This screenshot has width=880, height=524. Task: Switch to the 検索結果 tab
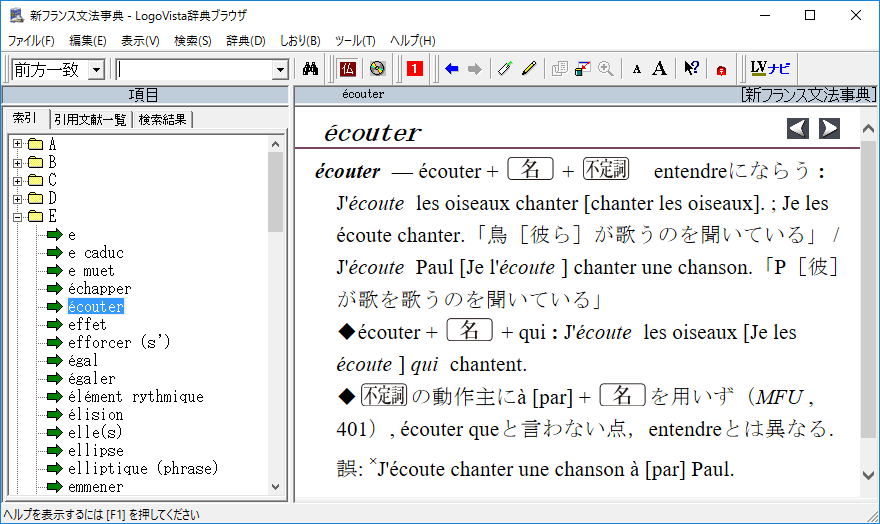click(x=162, y=119)
